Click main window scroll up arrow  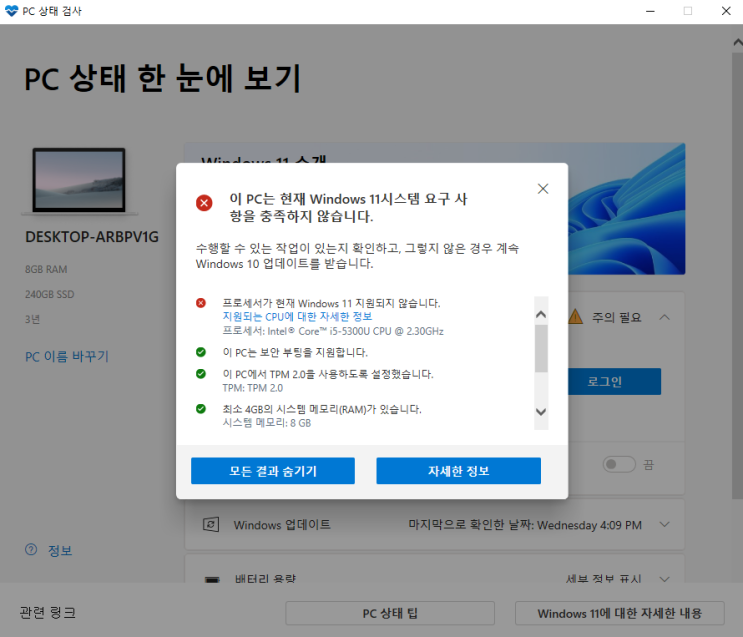pos(737,42)
